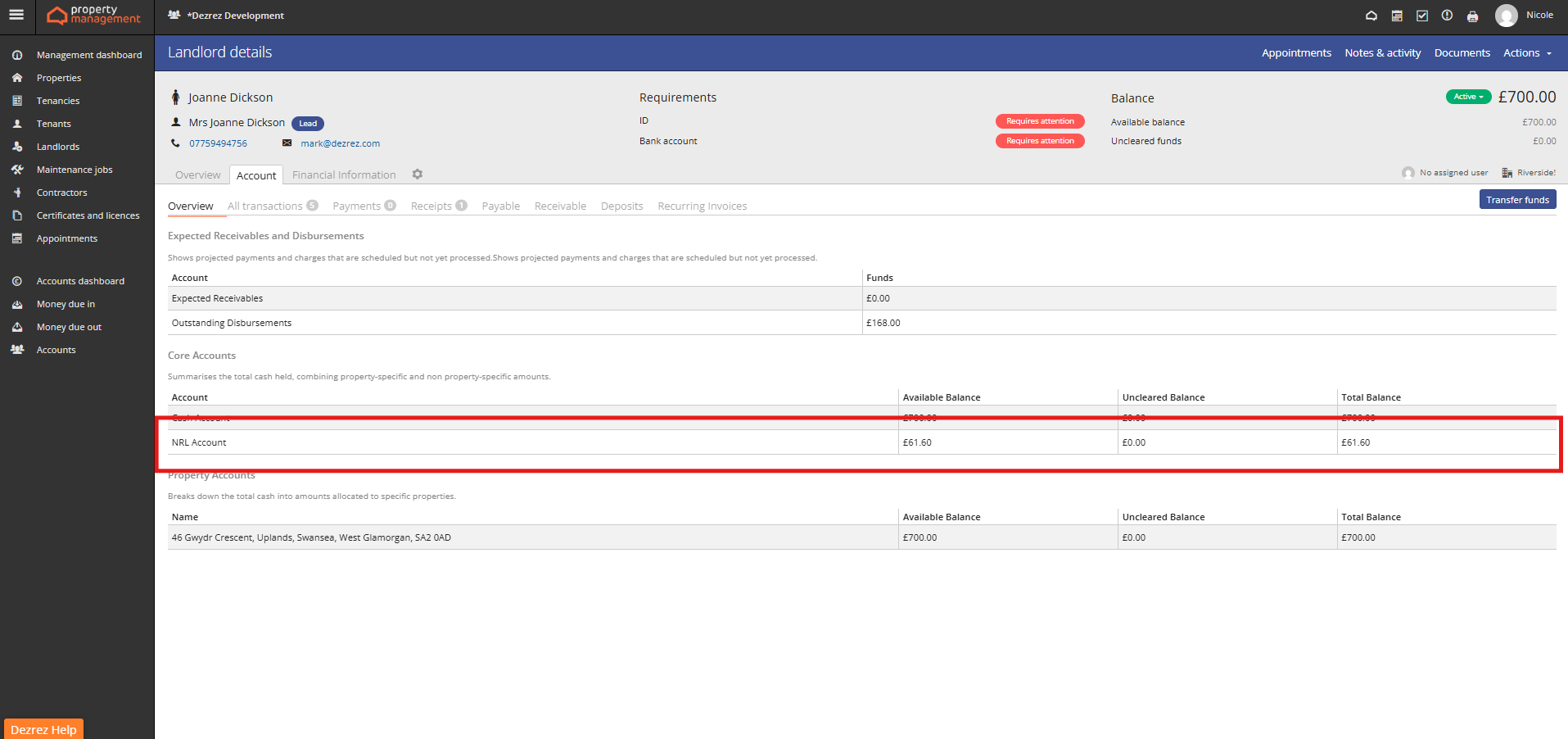Click the printer icon

1472,16
